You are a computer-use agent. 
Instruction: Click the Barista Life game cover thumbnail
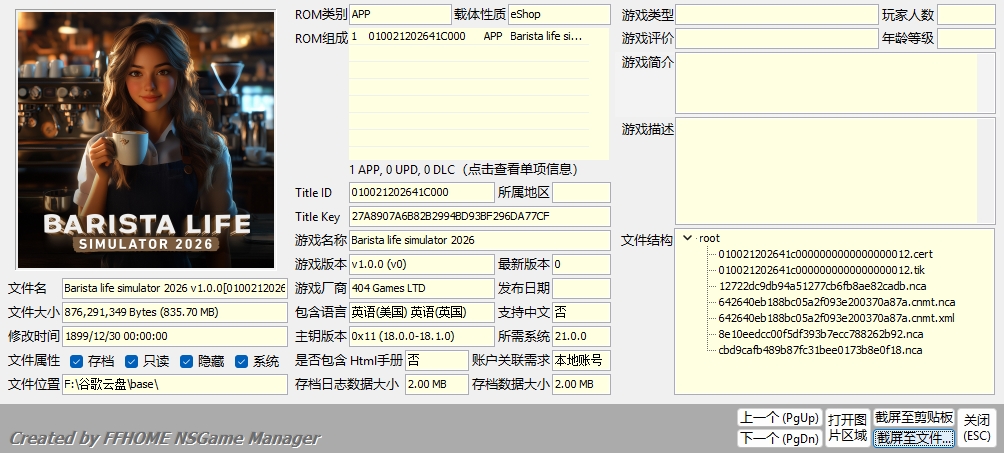click(x=146, y=140)
